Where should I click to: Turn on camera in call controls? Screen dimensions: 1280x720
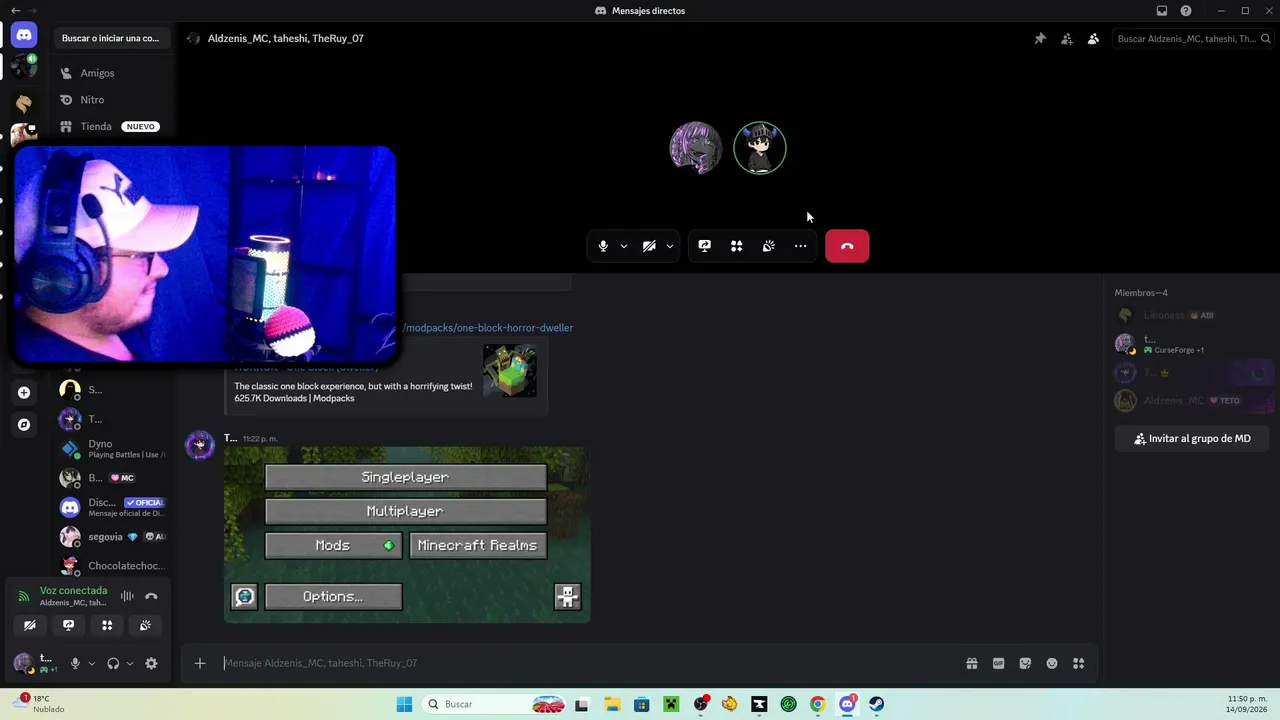pos(649,246)
